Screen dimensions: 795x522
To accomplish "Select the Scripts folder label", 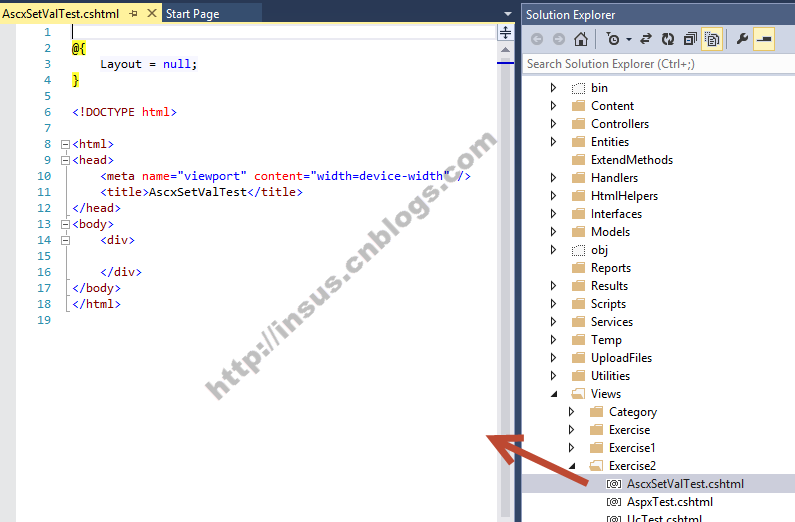I will [608, 304].
